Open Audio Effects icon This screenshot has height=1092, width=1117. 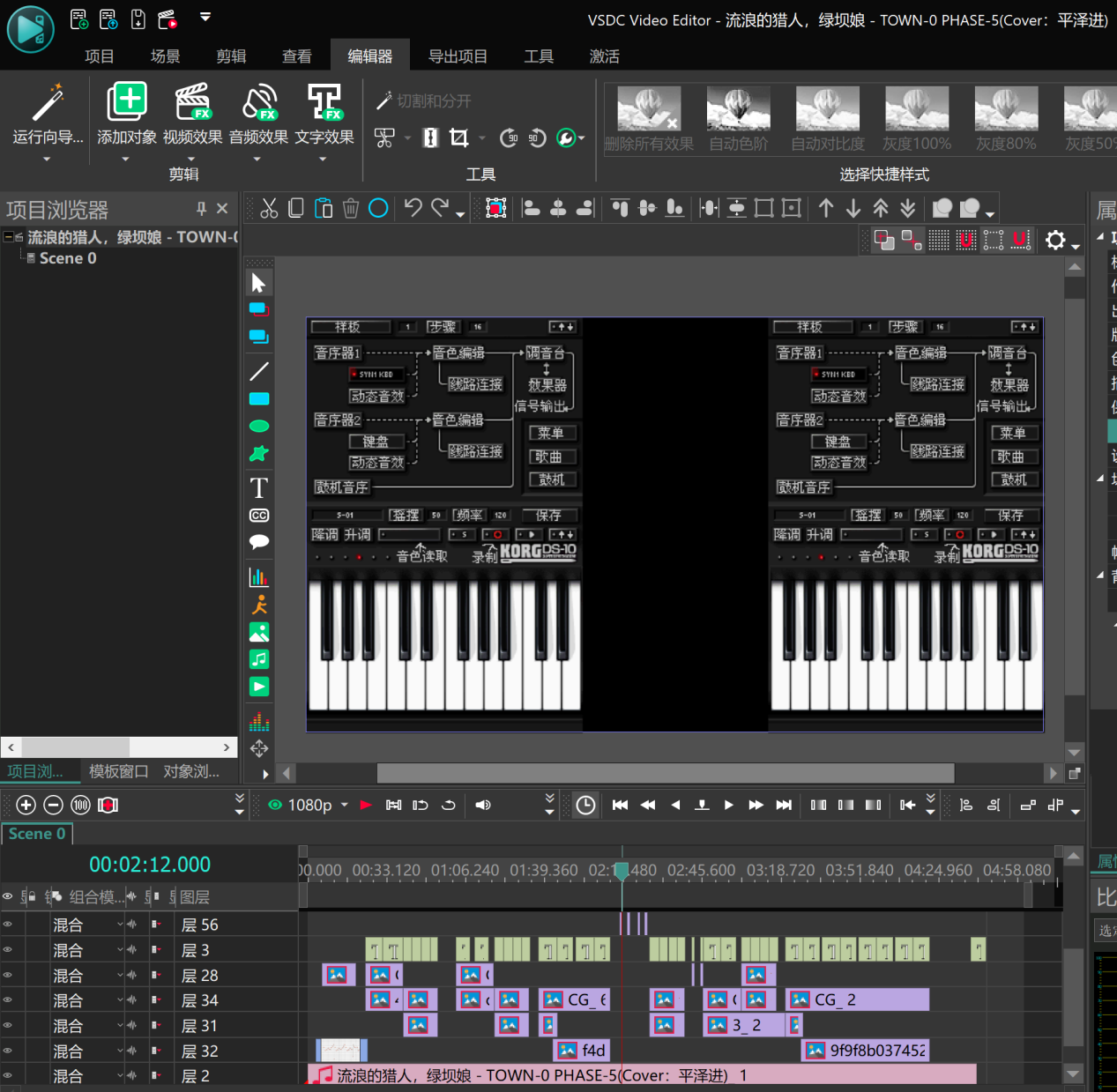coord(259,102)
